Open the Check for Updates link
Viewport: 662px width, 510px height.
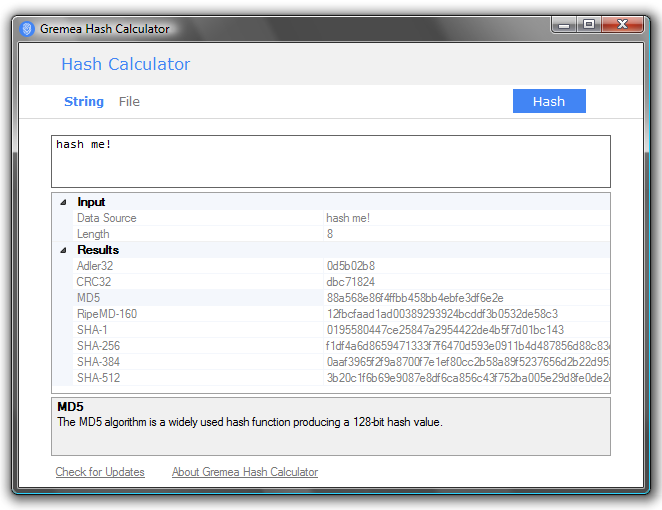tap(100, 472)
